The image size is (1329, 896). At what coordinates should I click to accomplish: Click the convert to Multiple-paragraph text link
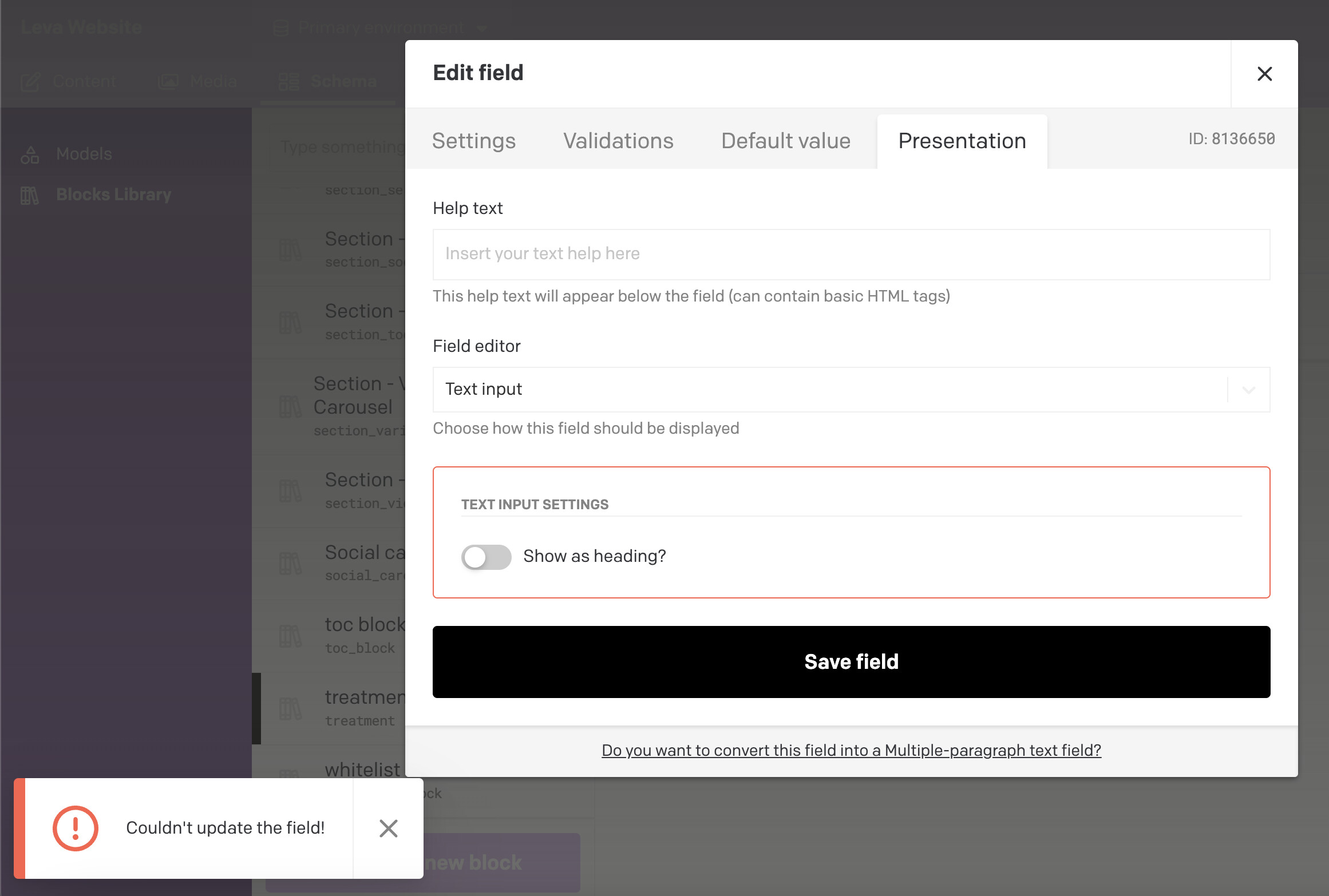pyautogui.click(x=851, y=750)
